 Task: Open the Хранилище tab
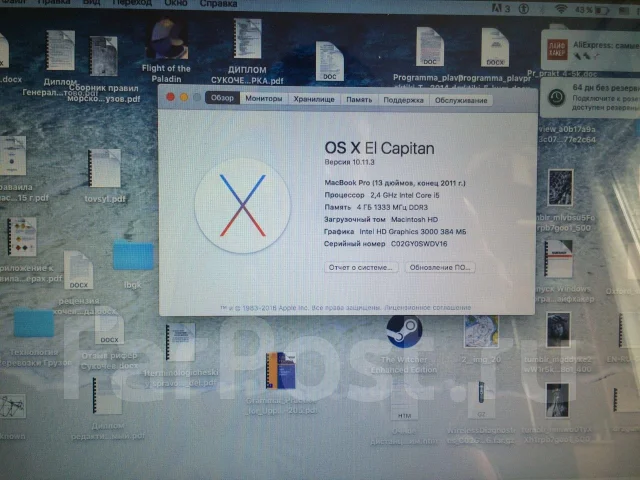tap(314, 99)
